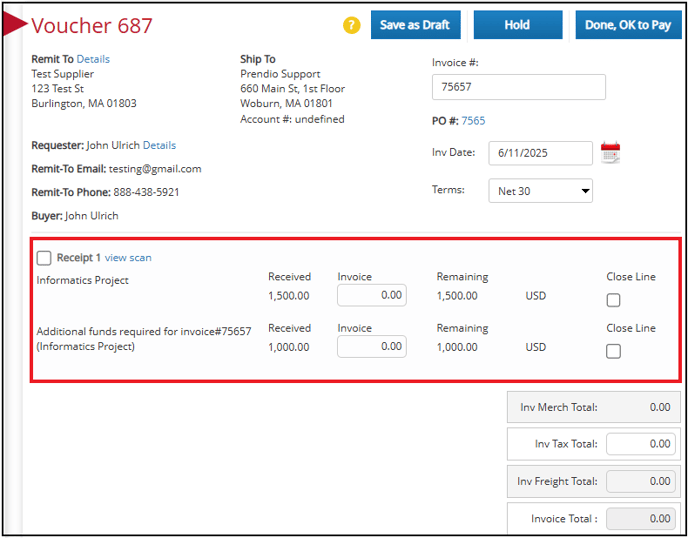Image resolution: width=688 pixels, height=538 pixels.
Task: Open the invoice date calendar picker icon
Action: (610, 153)
